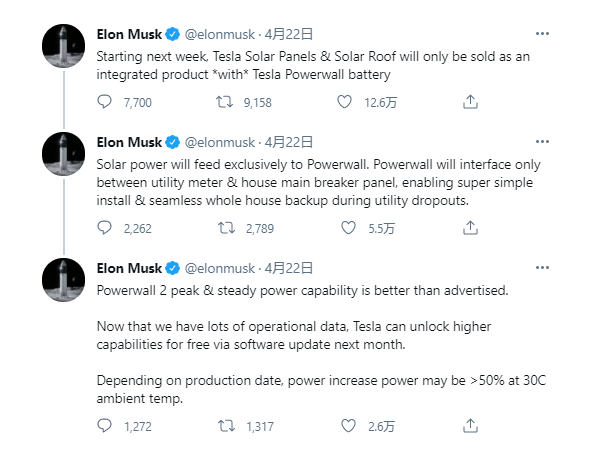Share the Solar Panels & Solar Roof tweet
The image size is (605, 461).
(470, 101)
